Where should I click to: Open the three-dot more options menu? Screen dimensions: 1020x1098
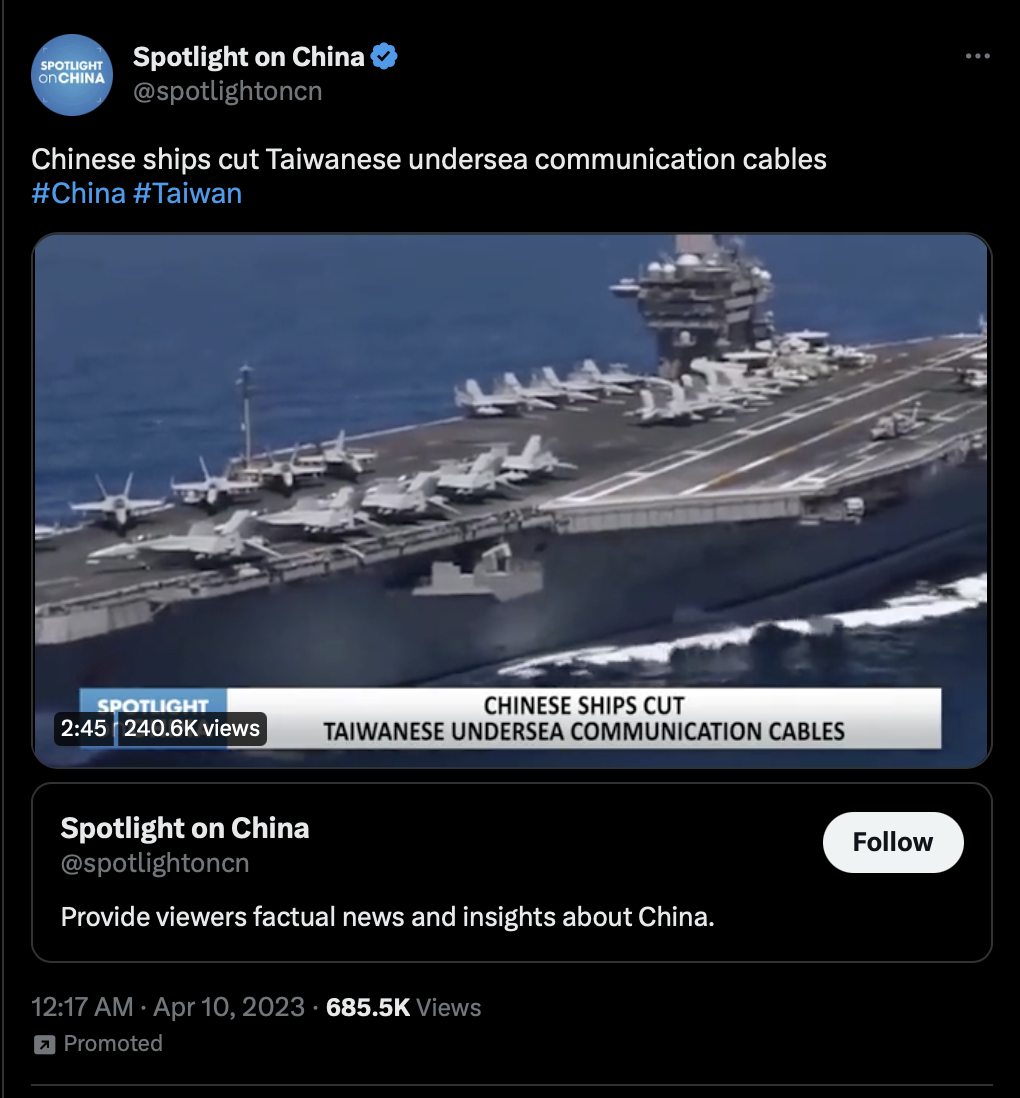click(977, 56)
